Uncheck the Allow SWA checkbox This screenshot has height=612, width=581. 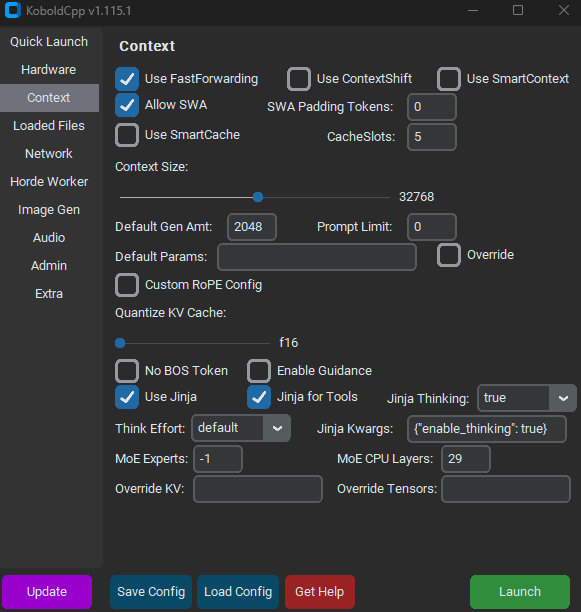127,105
